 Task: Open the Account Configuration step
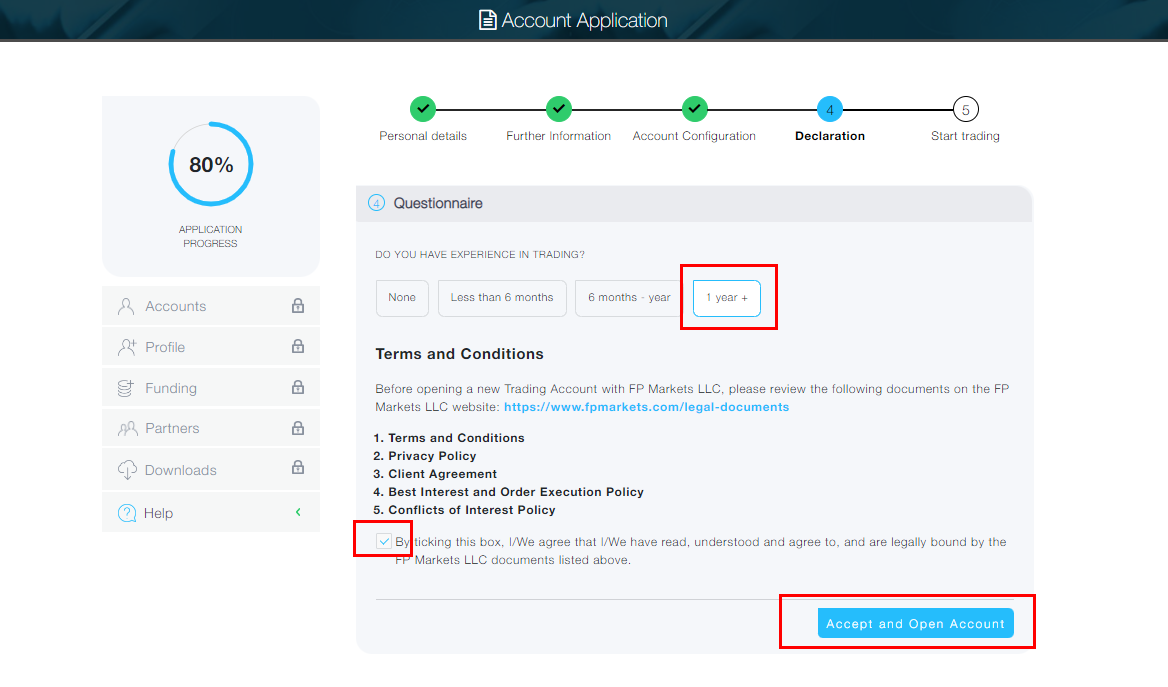point(694,109)
